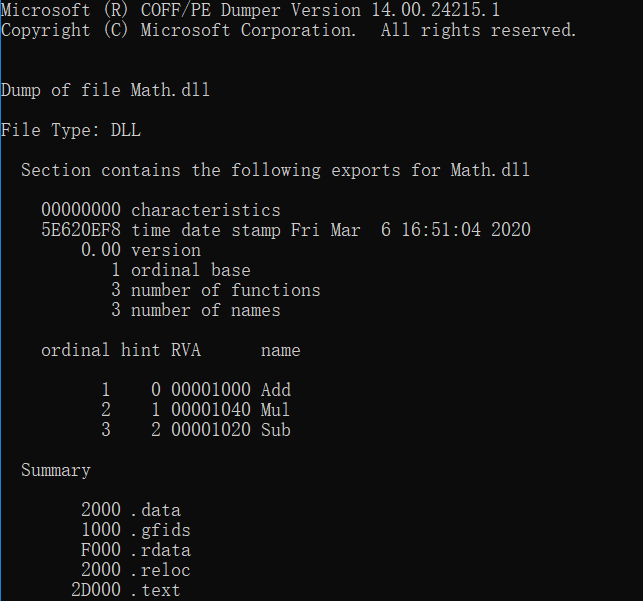This screenshot has width=643, height=601.
Task: Click the '1000 .gfids' section line
Action: (x=136, y=530)
